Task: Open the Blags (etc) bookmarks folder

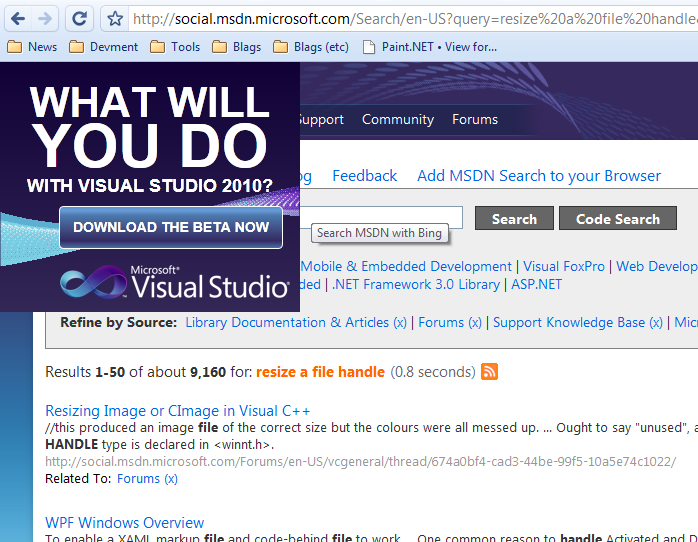Action: 311,47
